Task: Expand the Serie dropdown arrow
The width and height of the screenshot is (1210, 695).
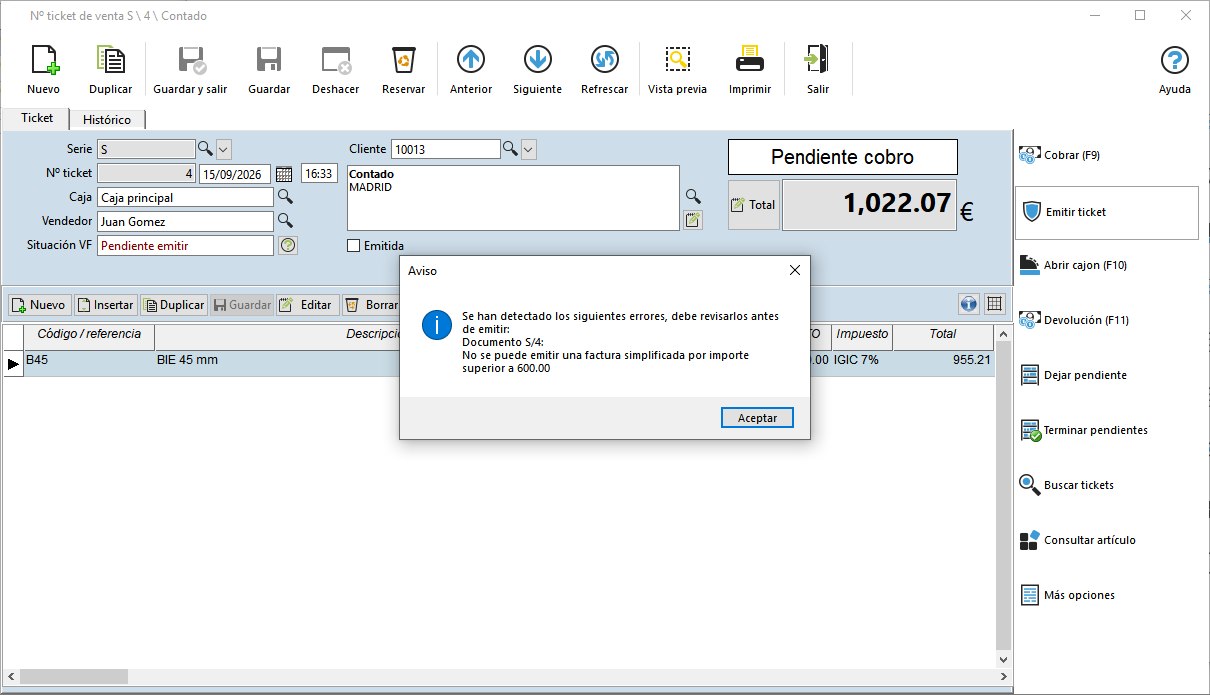Action: pyautogui.click(x=224, y=149)
